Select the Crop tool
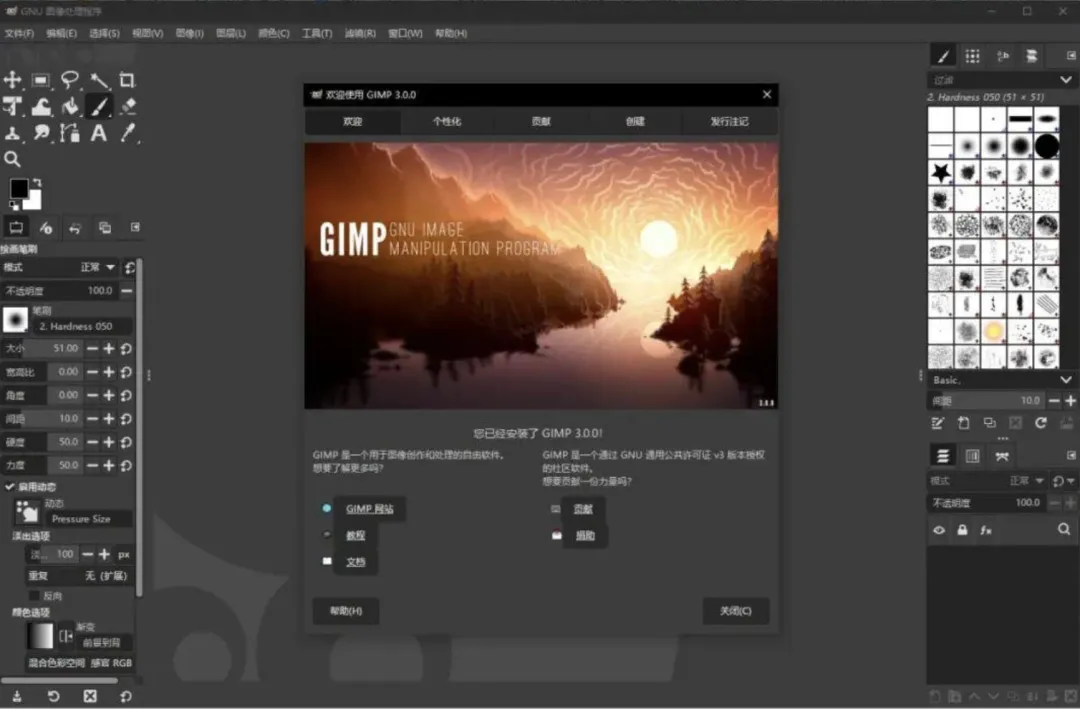 point(127,80)
